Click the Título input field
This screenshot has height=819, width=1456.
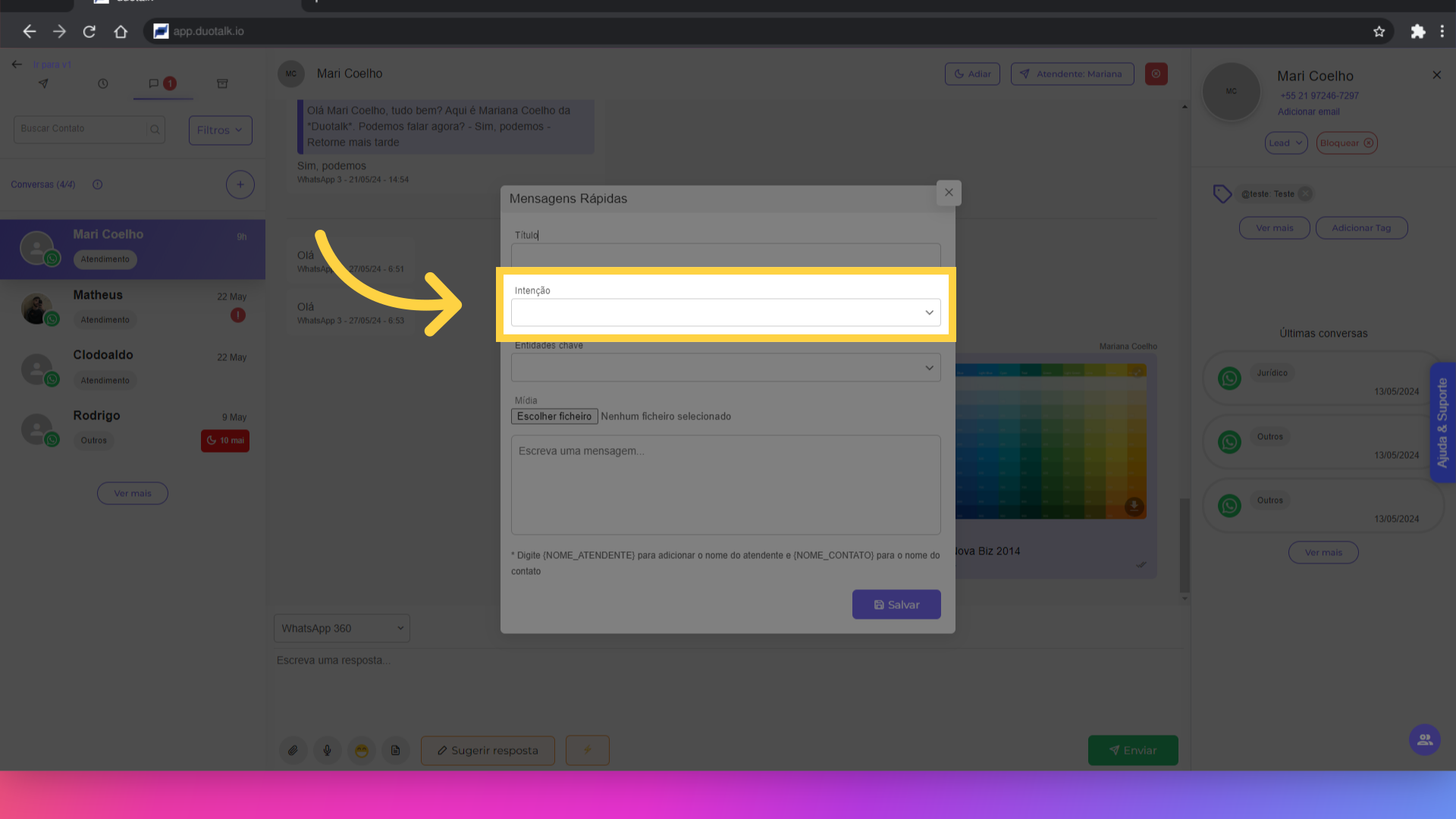point(726,256)
